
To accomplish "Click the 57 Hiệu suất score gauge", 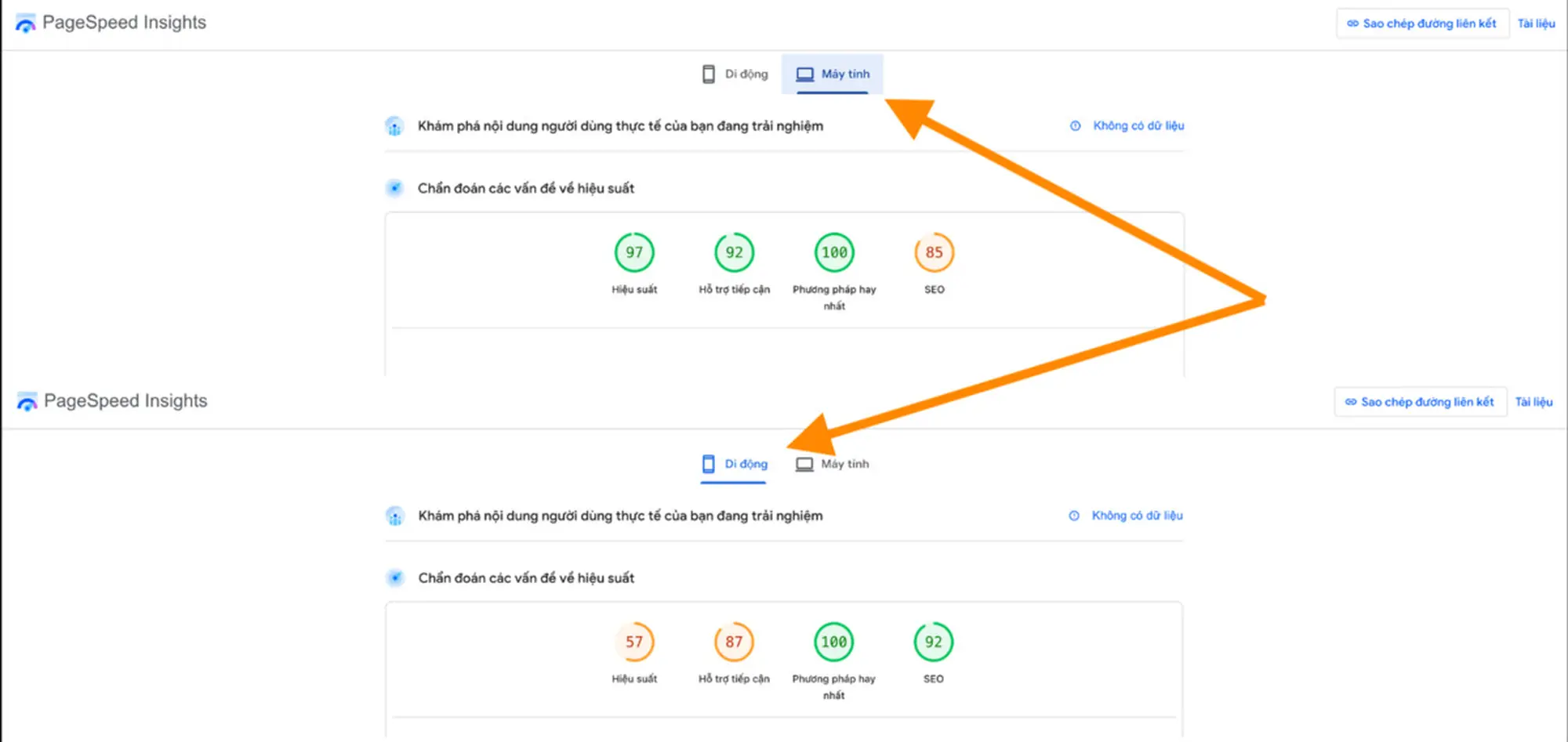I will coord(634,642).
